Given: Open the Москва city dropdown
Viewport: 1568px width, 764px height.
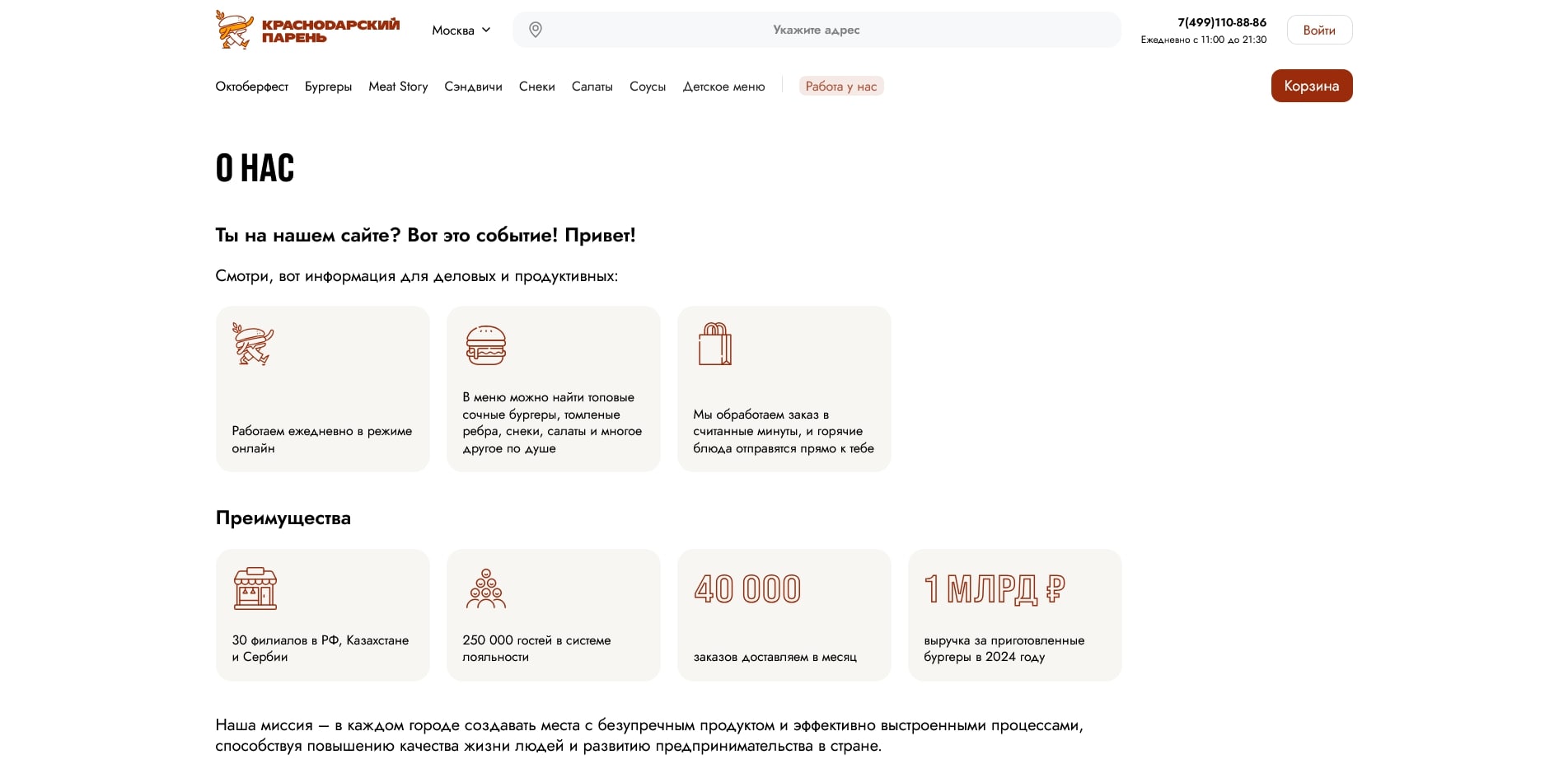Looking at the screenshot, I should (461, 30).
